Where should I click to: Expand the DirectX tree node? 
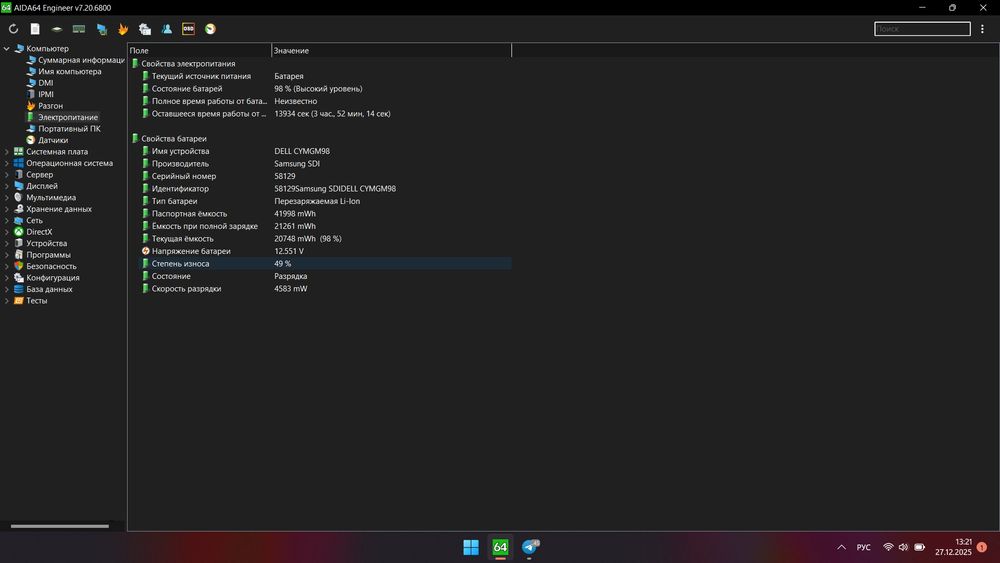click(6, 232)
